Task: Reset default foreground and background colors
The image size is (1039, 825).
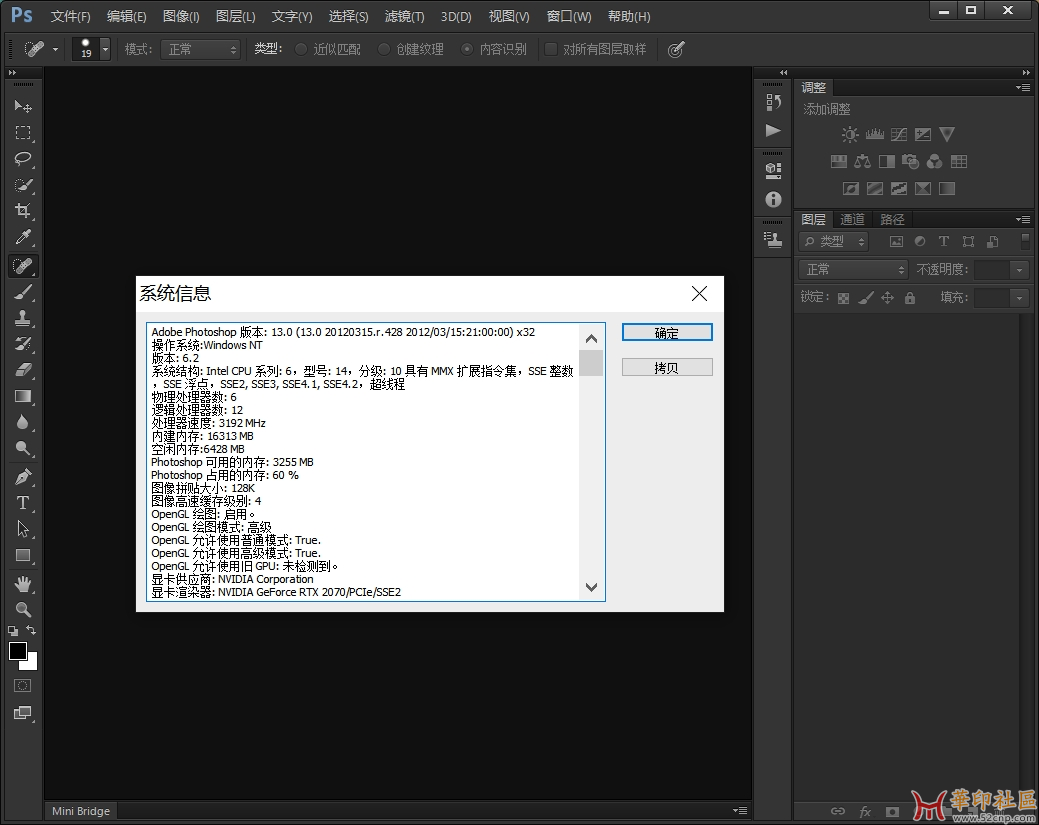Action: [13, 631]
